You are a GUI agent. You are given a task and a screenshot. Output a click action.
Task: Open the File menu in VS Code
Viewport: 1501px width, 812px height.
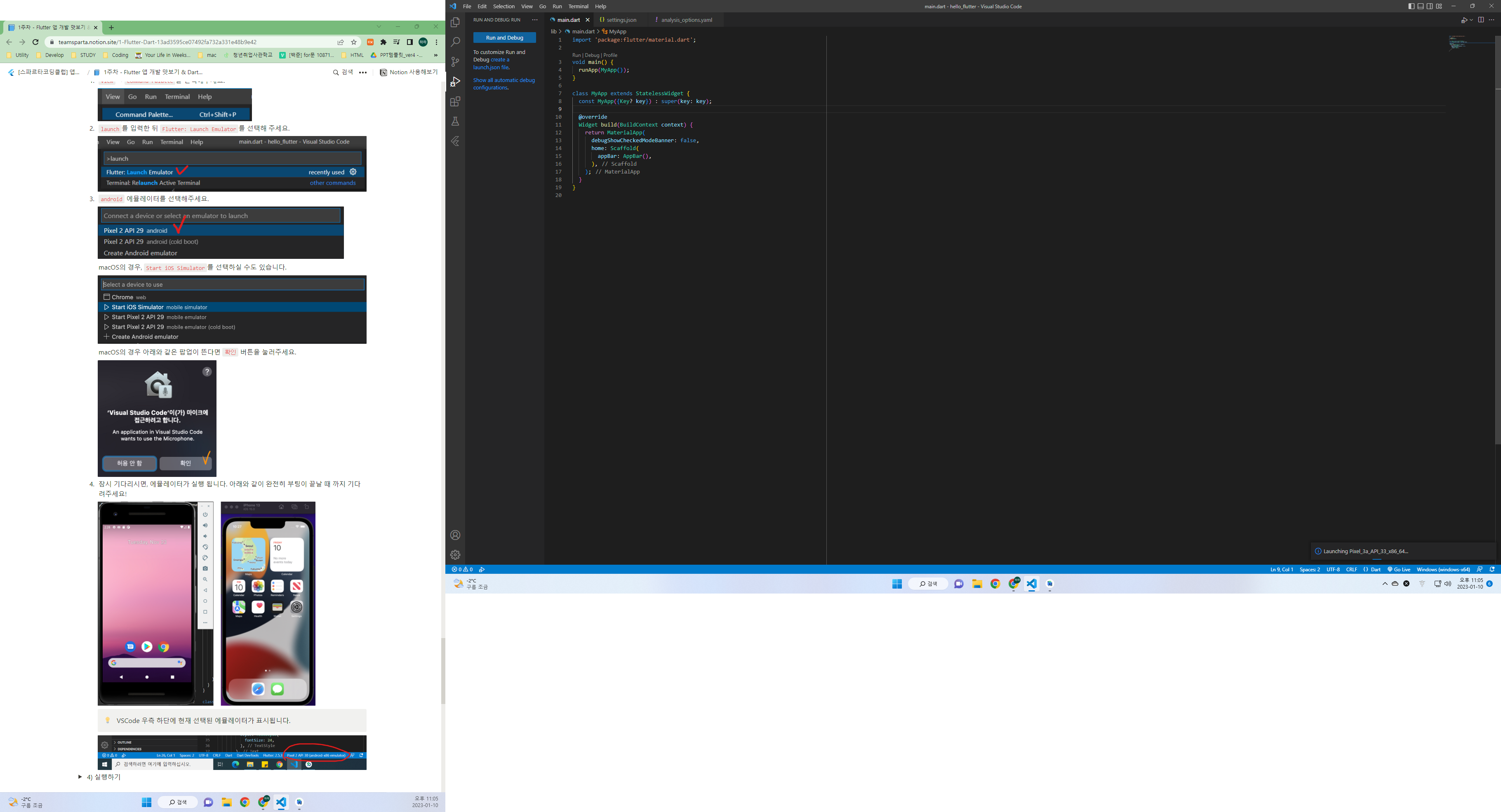(x=467, y=7)
